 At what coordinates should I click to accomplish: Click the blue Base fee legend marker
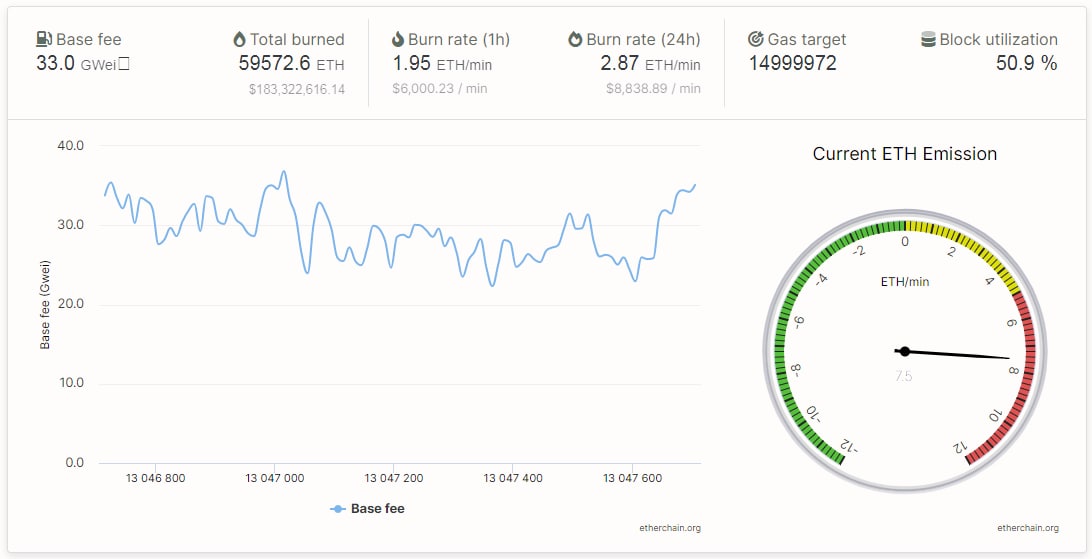pyautogui.click(x=338, y=509)
